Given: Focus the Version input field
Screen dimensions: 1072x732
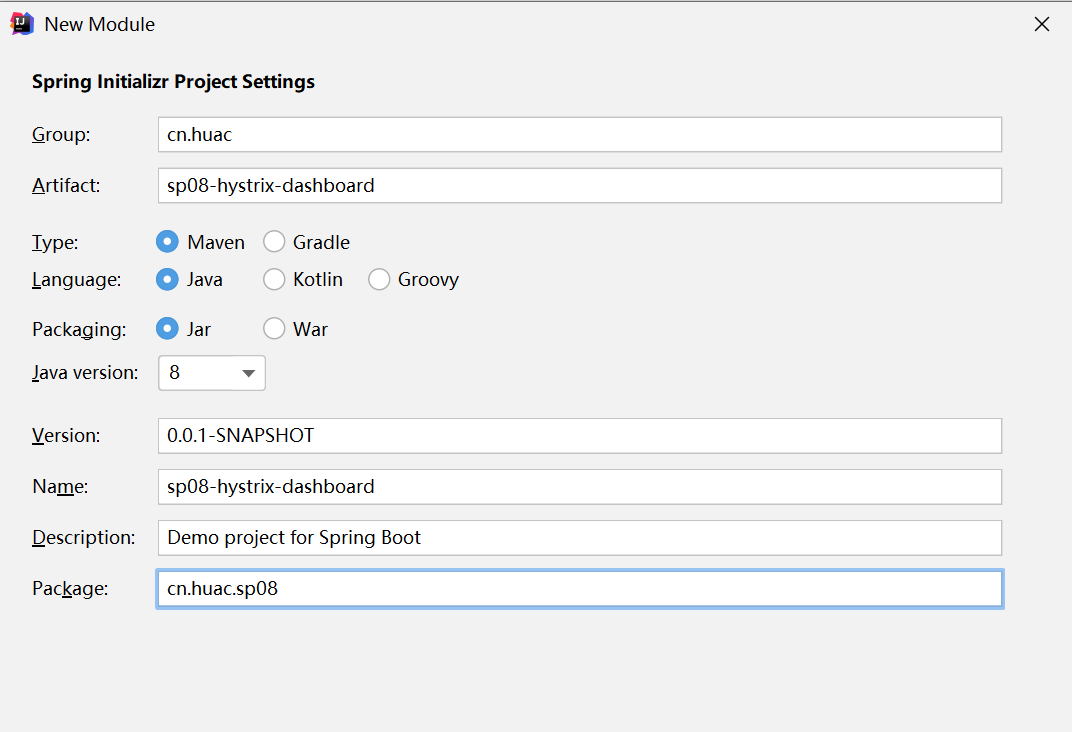Looking at the screenshot, I should pos(579,436).
